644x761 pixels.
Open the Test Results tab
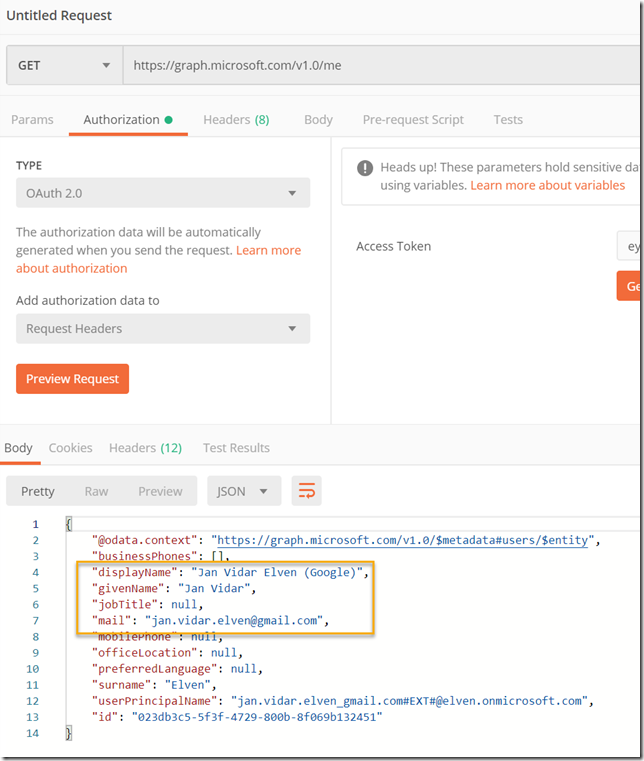tap(236, 448)
